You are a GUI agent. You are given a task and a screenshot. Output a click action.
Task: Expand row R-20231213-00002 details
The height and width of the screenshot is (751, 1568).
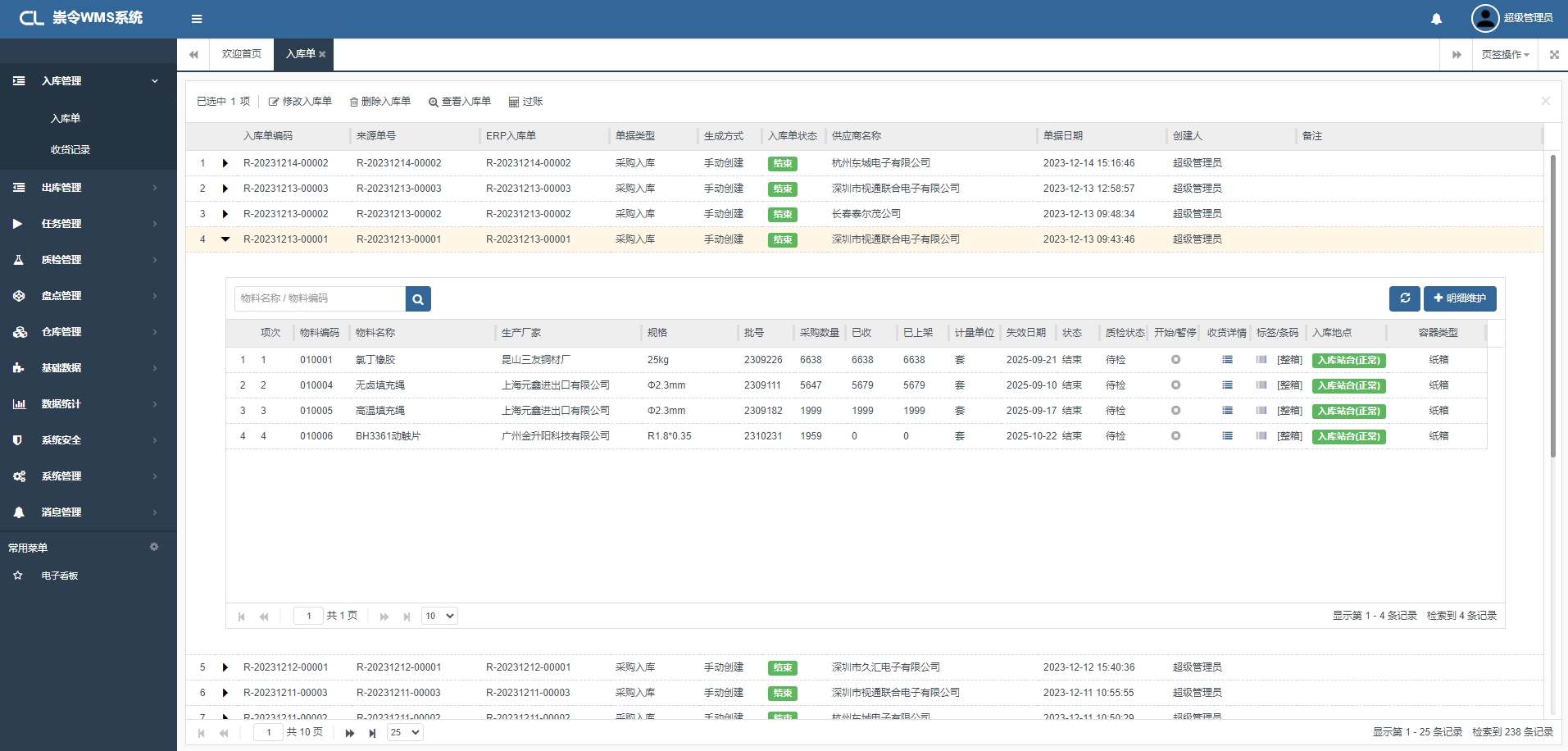point(225,214)
